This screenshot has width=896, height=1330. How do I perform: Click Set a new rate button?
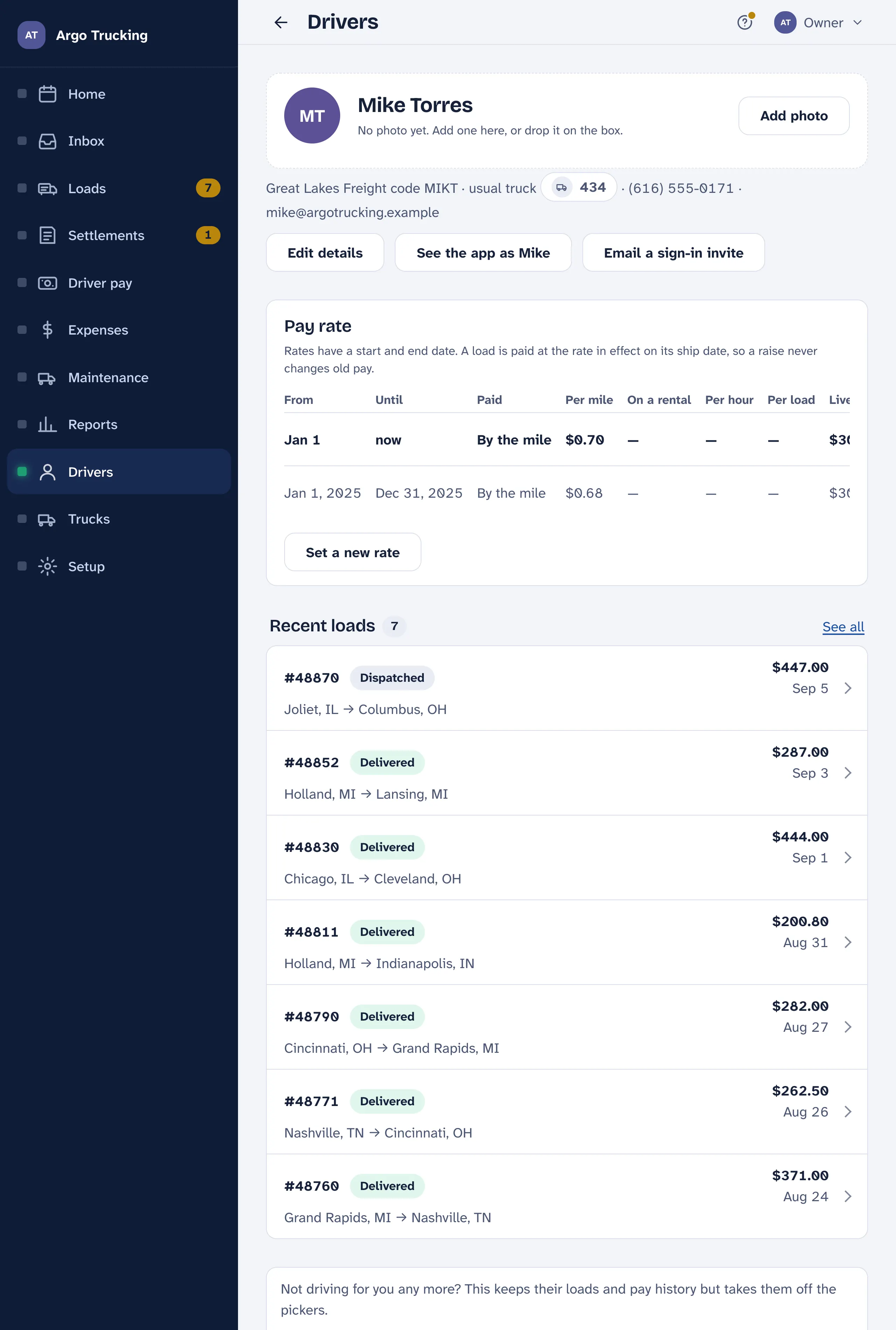pyautogui.click(x=352, y=552)
